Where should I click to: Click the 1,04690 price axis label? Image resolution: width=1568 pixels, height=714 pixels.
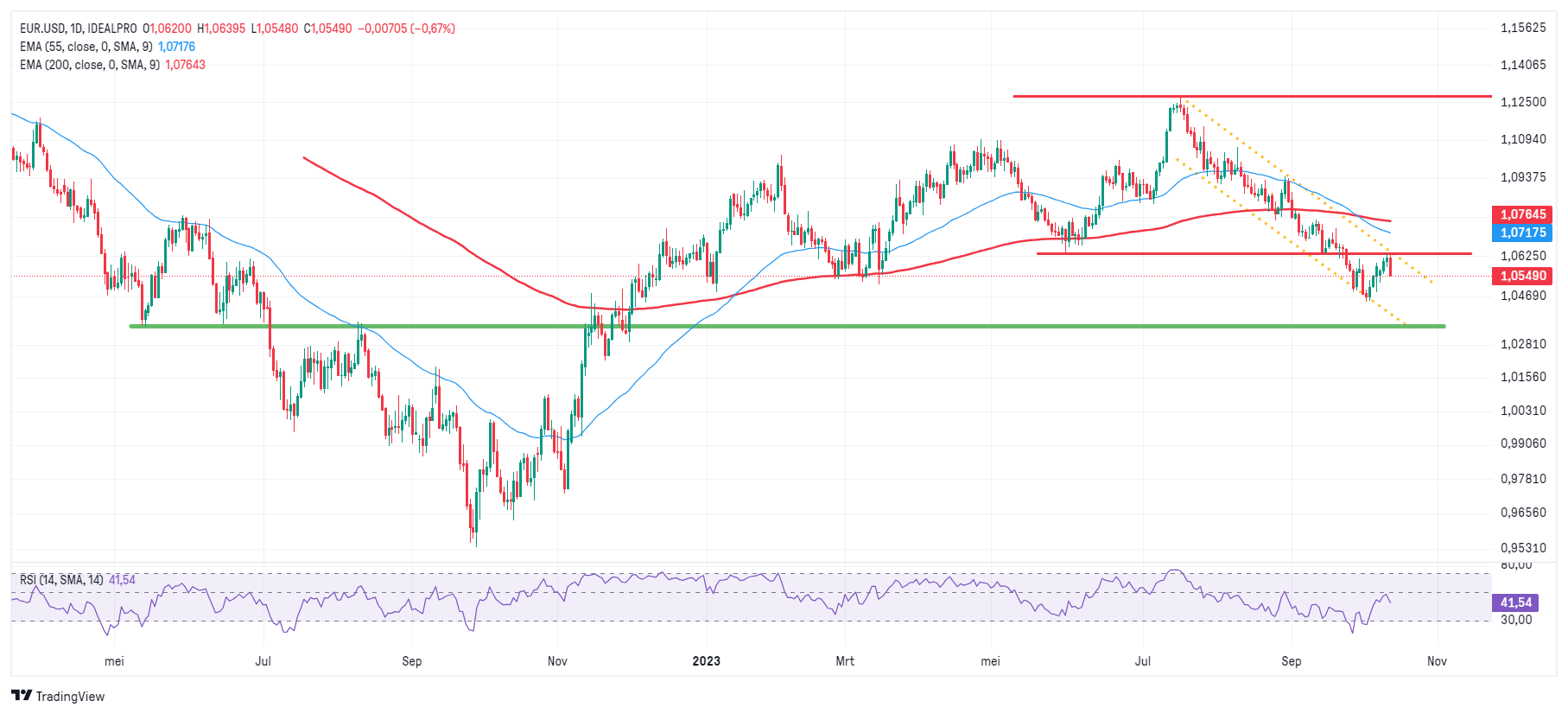click(x=1523, y=296)
